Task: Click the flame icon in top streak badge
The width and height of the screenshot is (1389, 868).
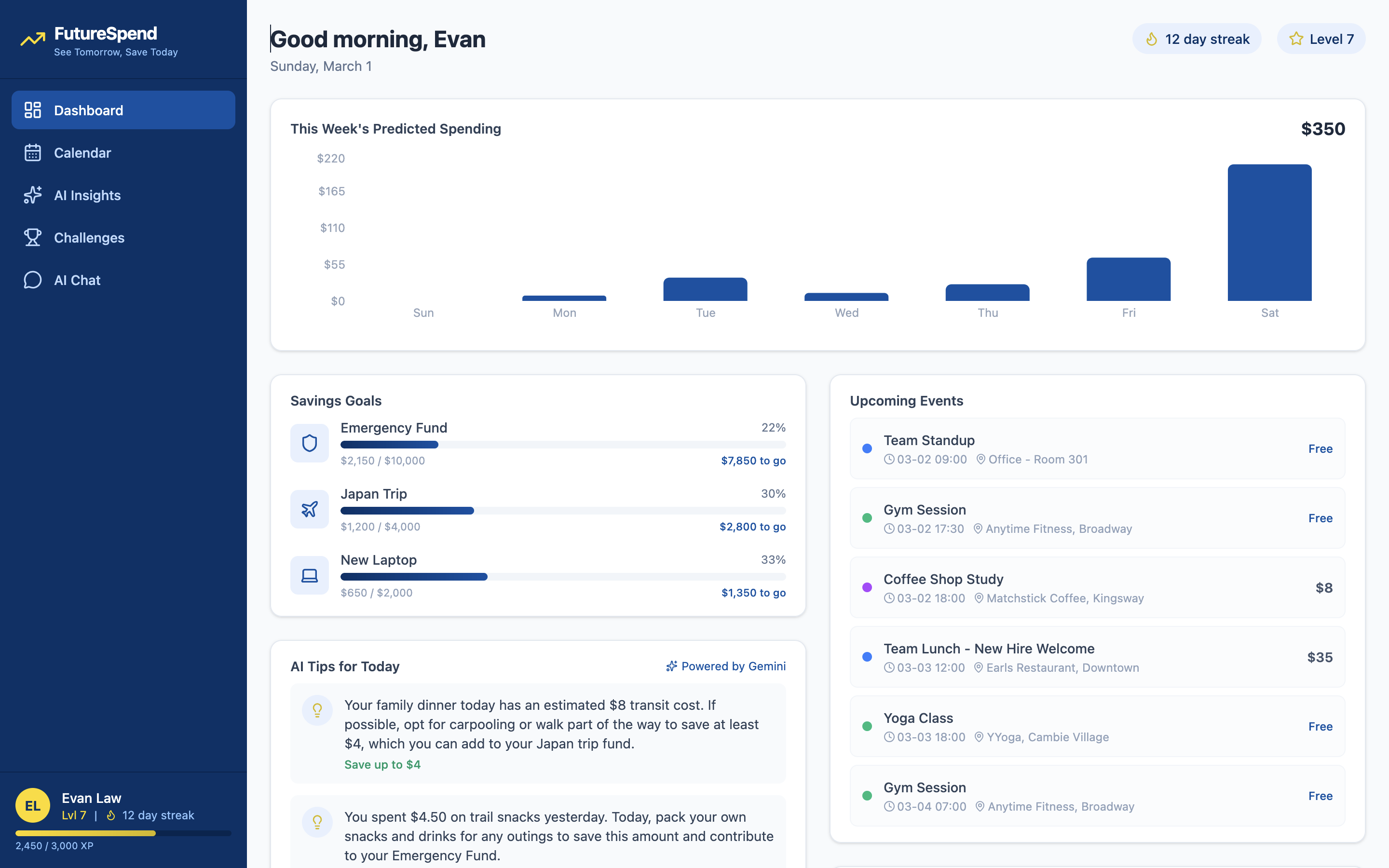Action: click(1151, 39)
